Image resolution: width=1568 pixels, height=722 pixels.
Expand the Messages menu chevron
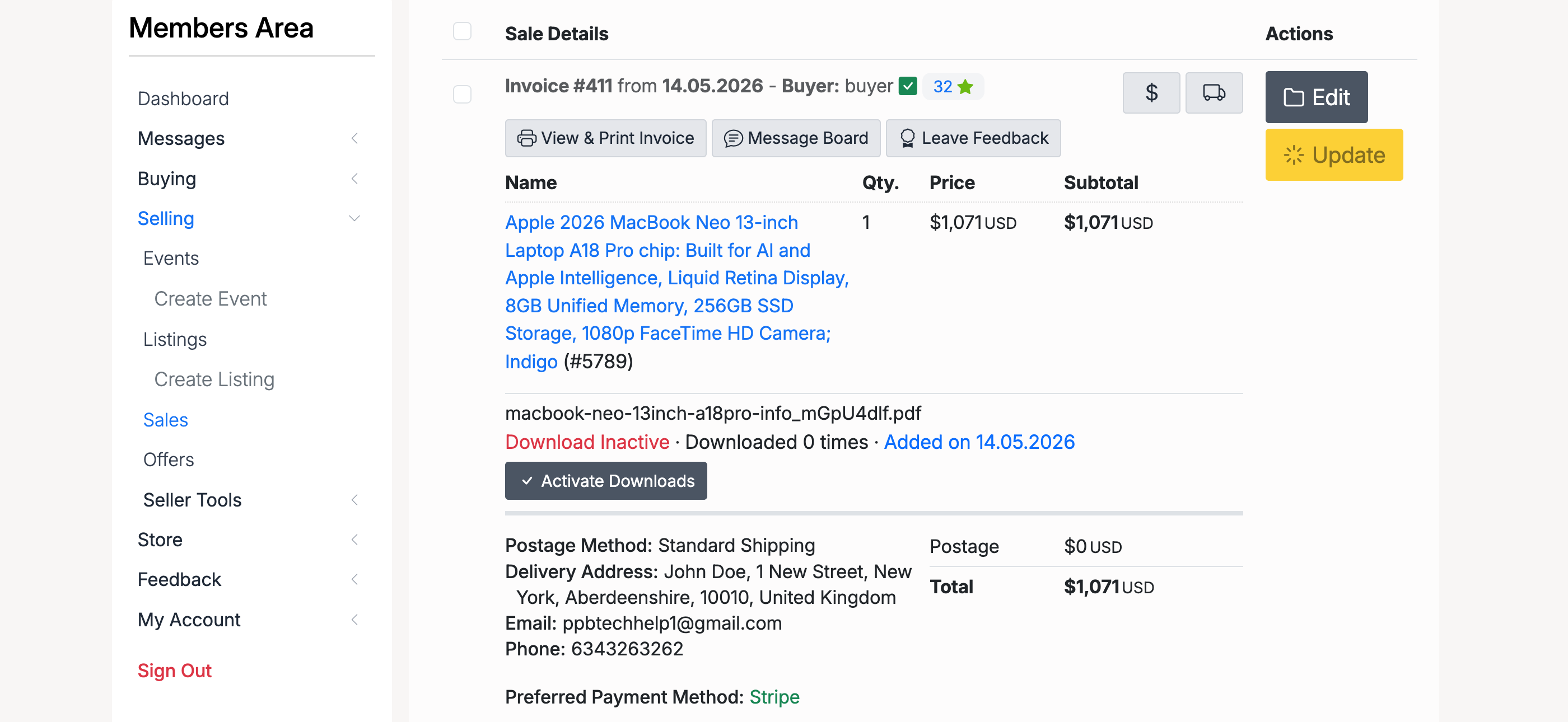(x=354, y=138)
